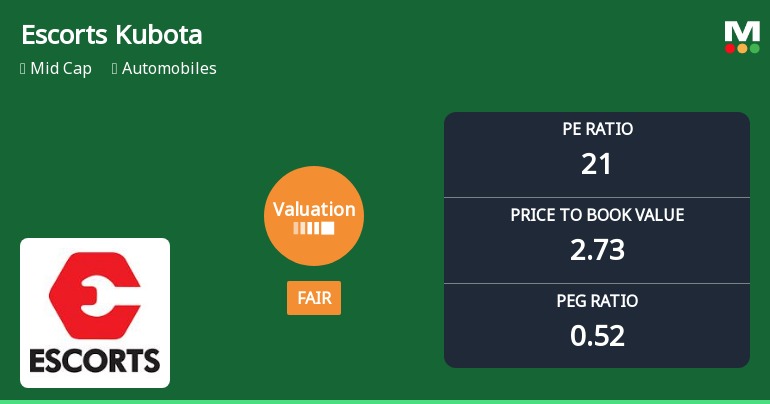This screenshot has height=404, width=770.
Task: Click the red dot under M logo
Action: coord(730,48)
